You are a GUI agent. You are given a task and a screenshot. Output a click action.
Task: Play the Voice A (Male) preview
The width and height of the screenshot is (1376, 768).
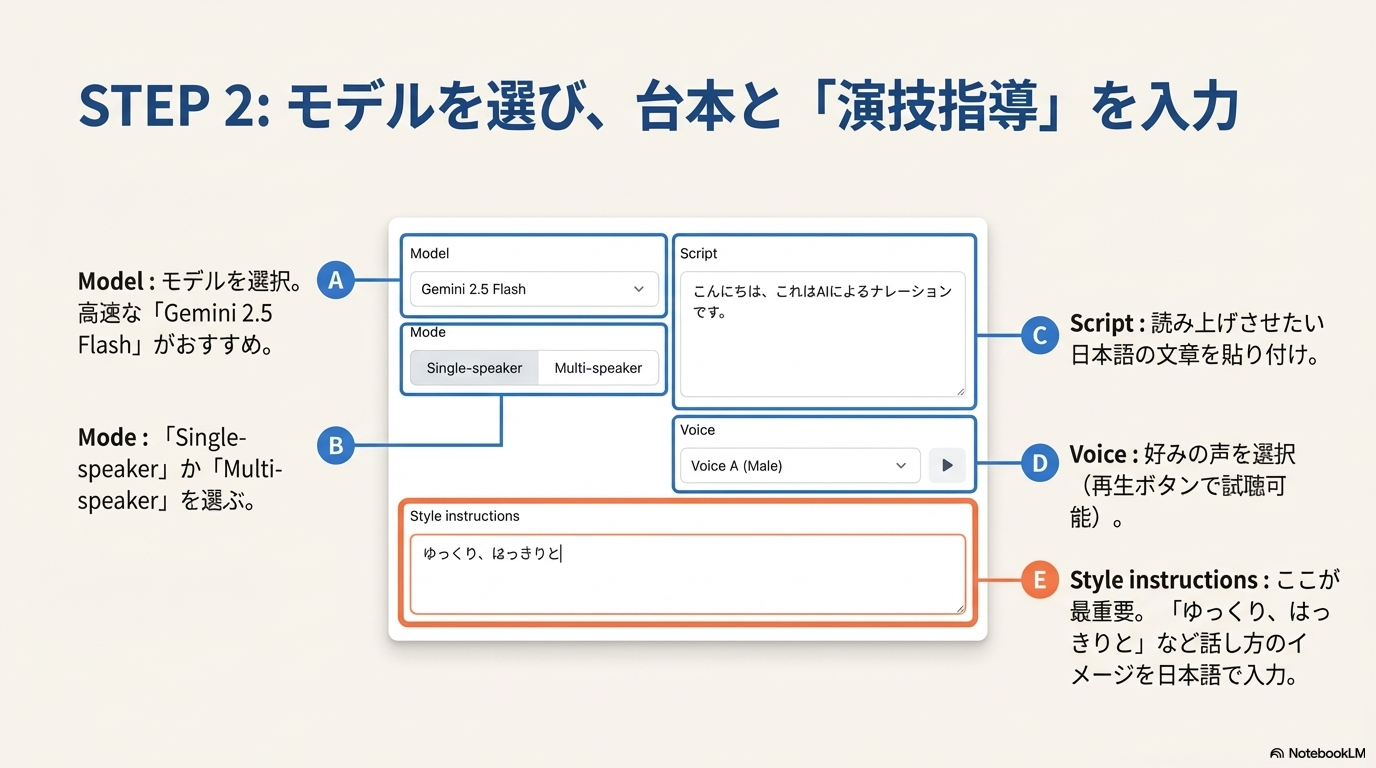pyautogui.click(x=947, y=466)
